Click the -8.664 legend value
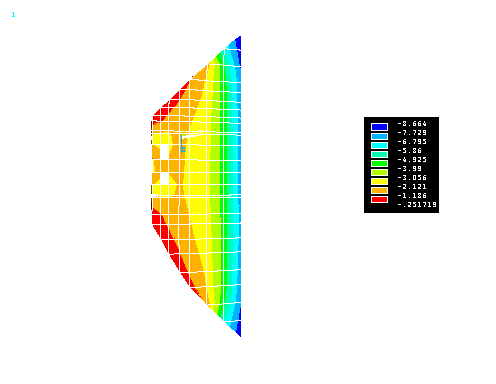Viewport: 496px width, 384px height. coord(412,124)
